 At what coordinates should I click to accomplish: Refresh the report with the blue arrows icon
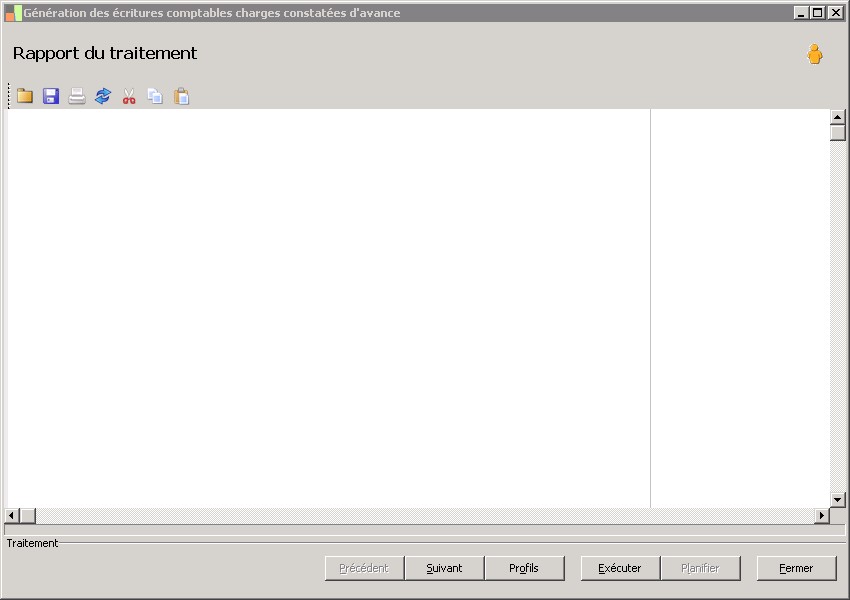pos(103,96)
